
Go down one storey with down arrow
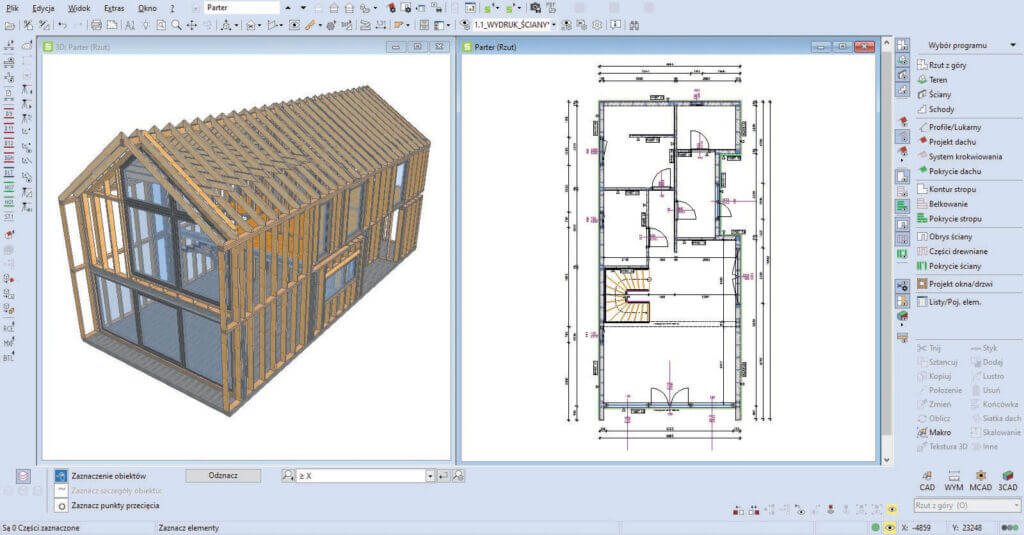(303, 8)
